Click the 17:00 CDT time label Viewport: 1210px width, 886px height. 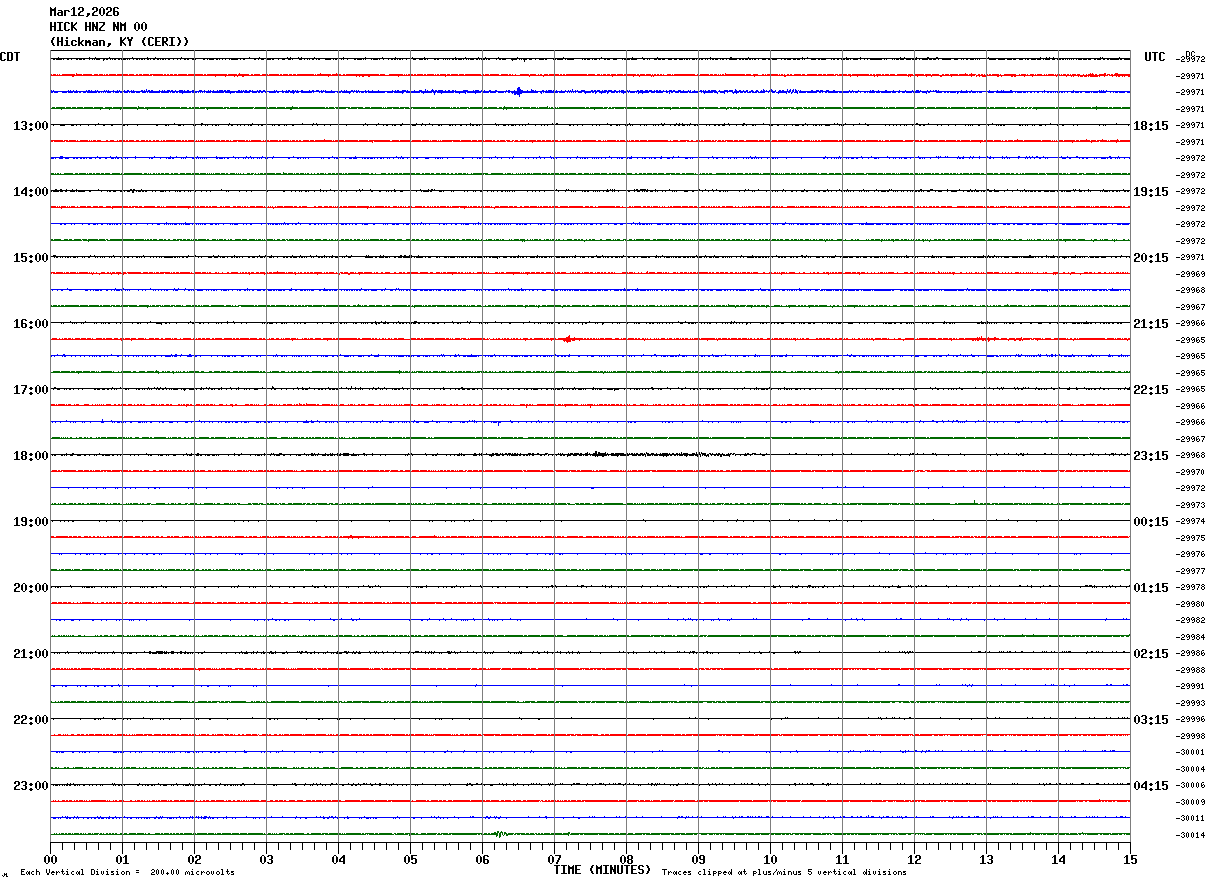31,390
